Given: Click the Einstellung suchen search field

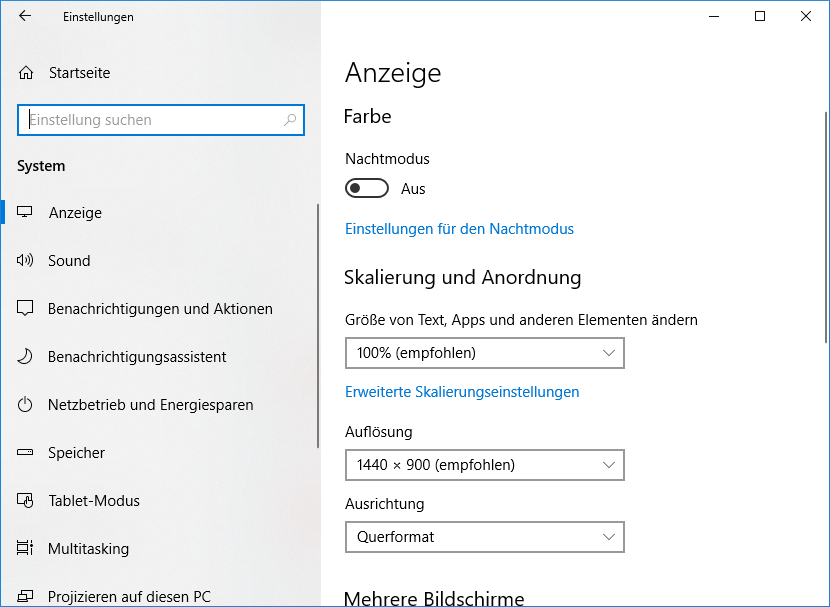Looking at the screenshot, I should click(161, 120).
